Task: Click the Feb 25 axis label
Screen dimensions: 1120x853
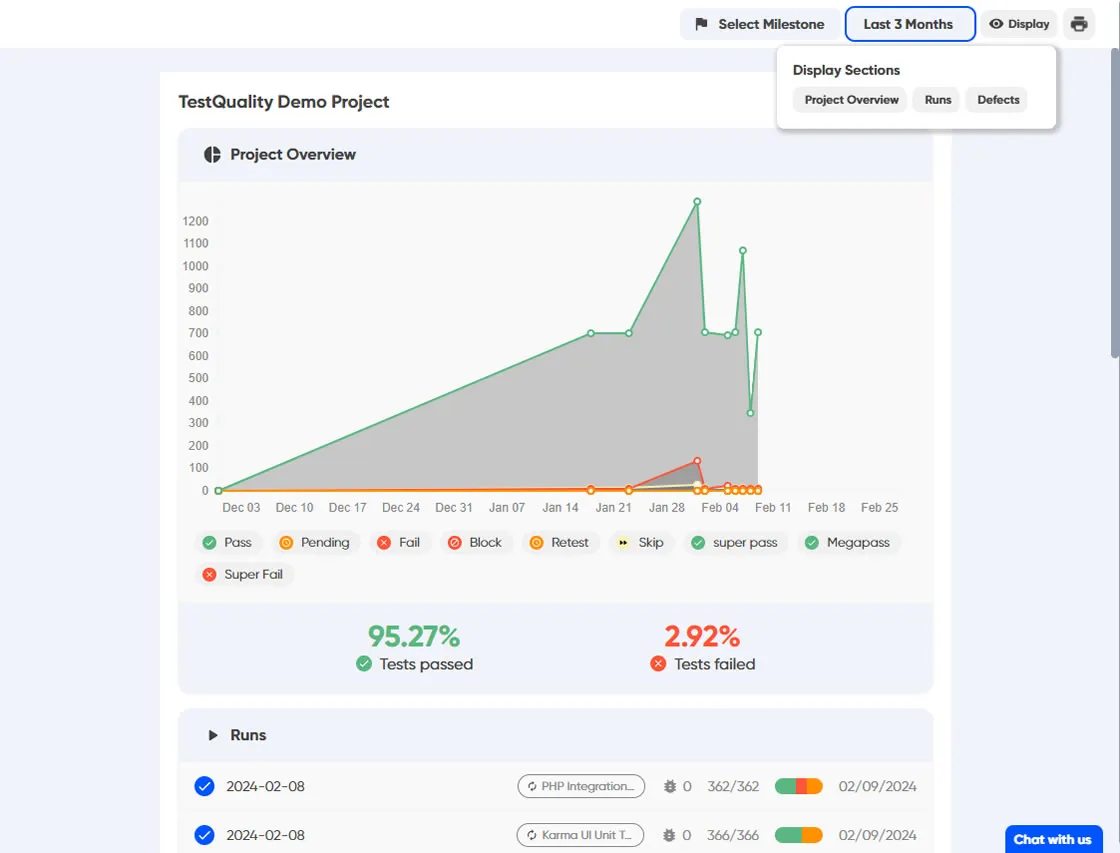Action: click(x=879, y=508)
